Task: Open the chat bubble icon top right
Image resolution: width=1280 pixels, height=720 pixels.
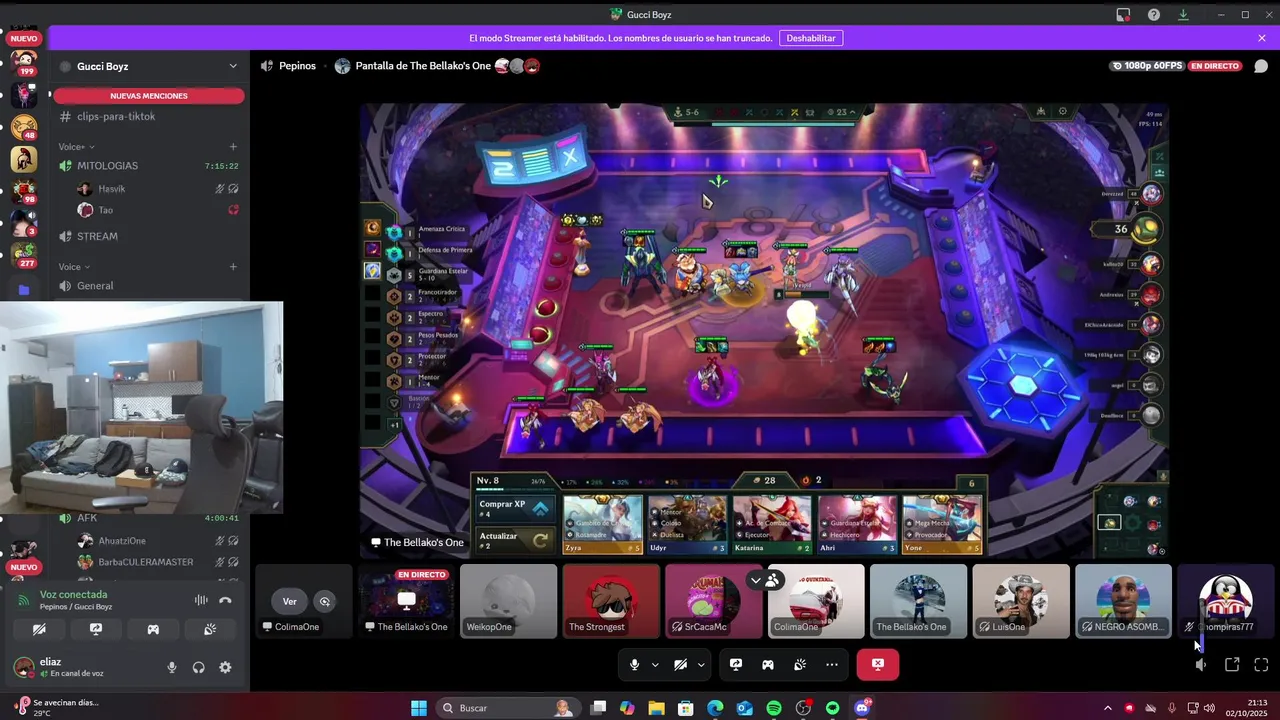Action: tap(1261, 66)
